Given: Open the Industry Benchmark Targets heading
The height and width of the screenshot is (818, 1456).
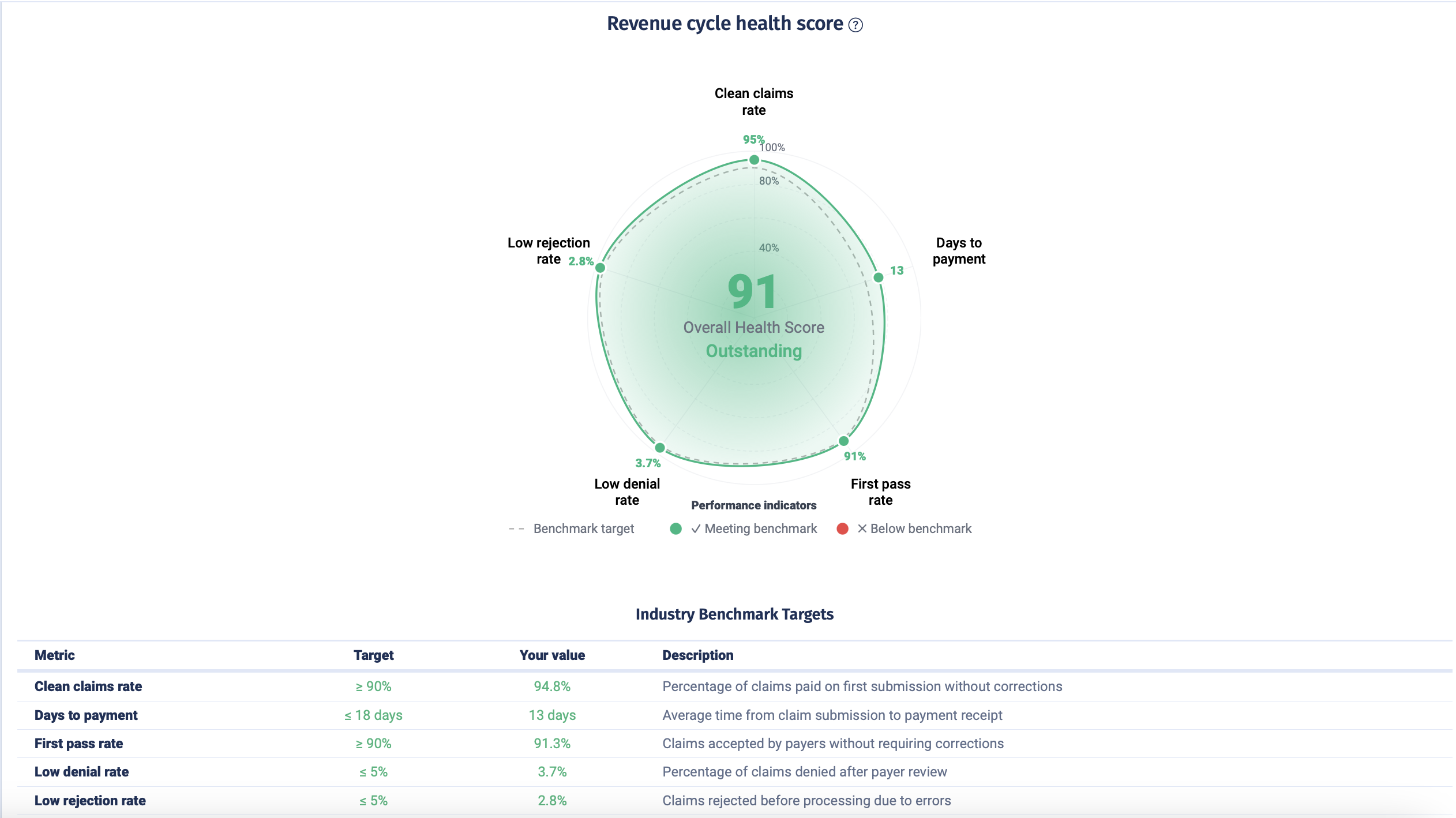Looking at the screenshot, I should pos(734,614).
